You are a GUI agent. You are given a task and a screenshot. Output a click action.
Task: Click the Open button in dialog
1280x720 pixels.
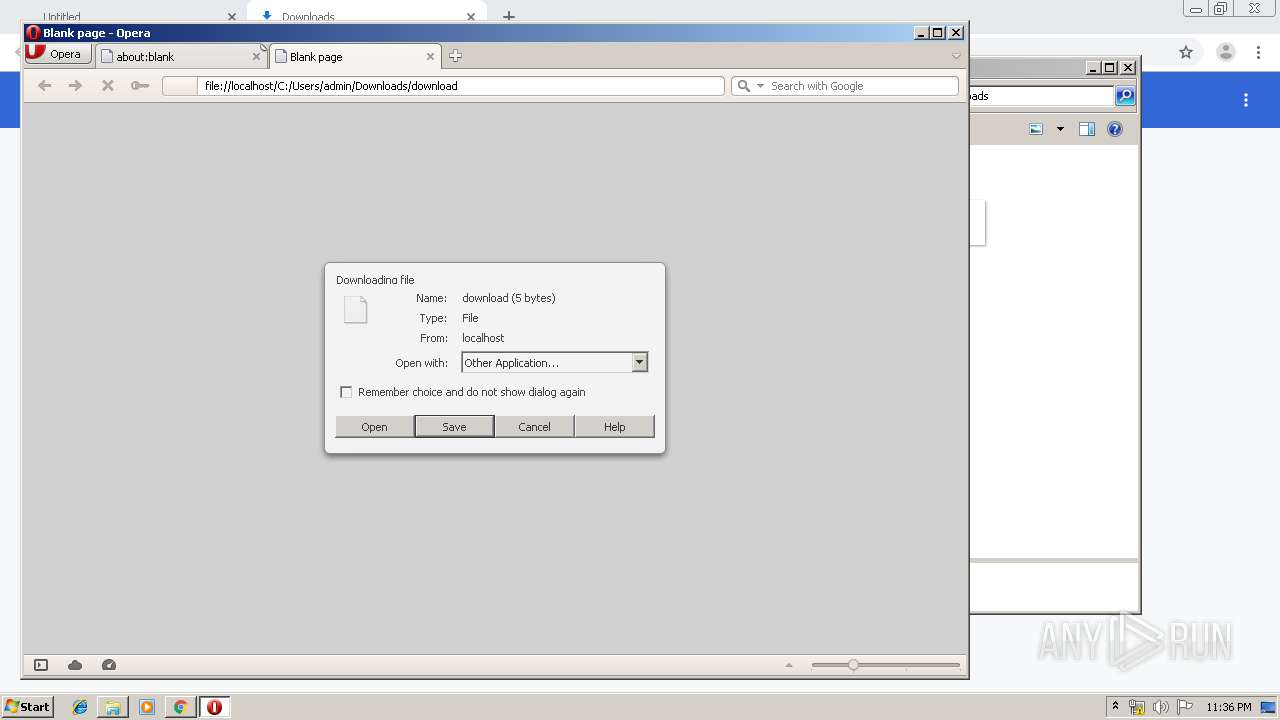coord(374,427)
